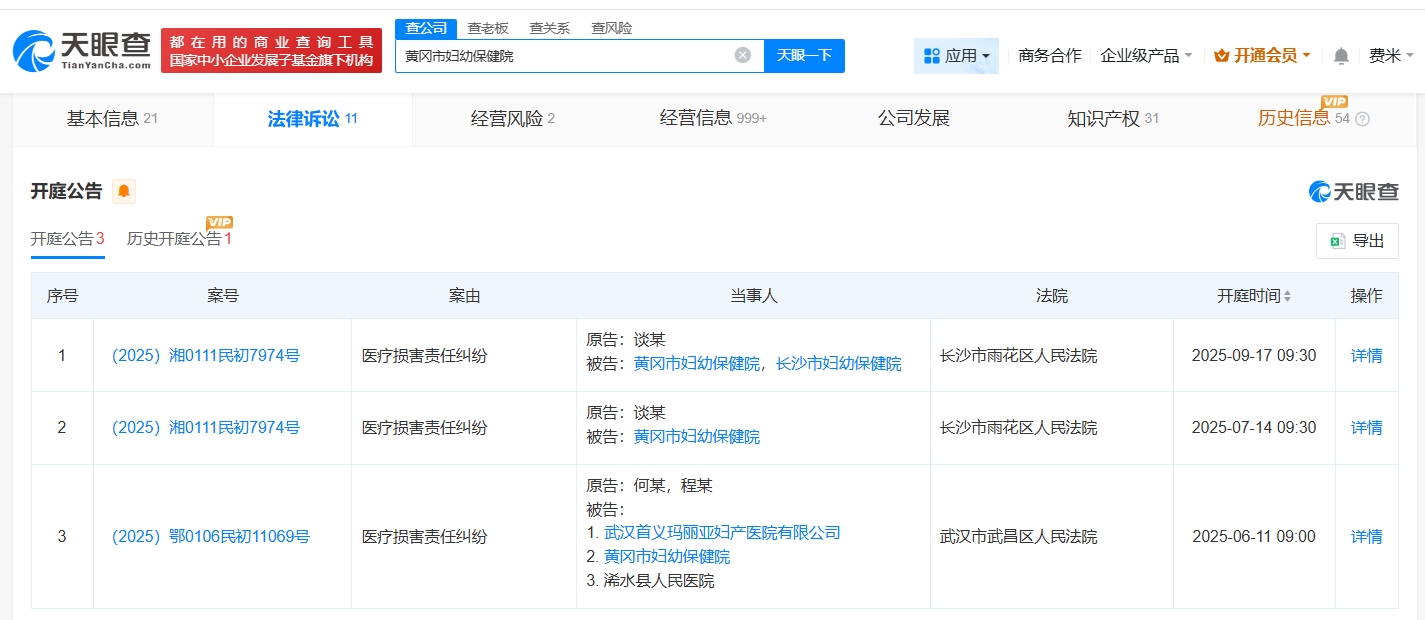Click case number (2025)鄂0106民初11069号
This screenshot has width=1425, height=620.
(210, 537)
